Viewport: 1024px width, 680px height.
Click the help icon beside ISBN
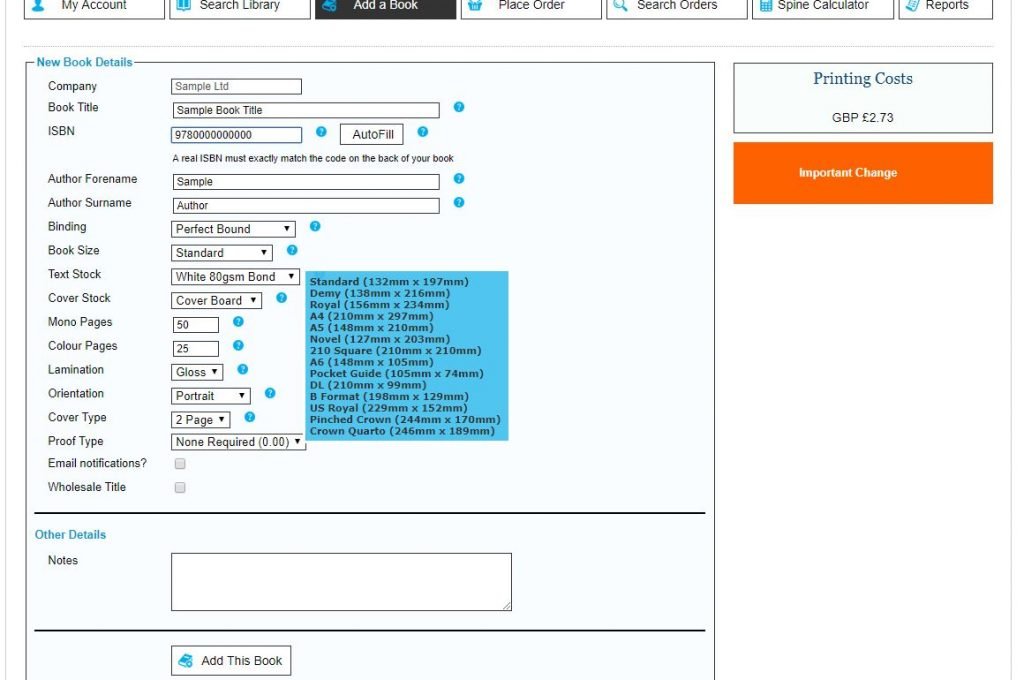(322, 131)
